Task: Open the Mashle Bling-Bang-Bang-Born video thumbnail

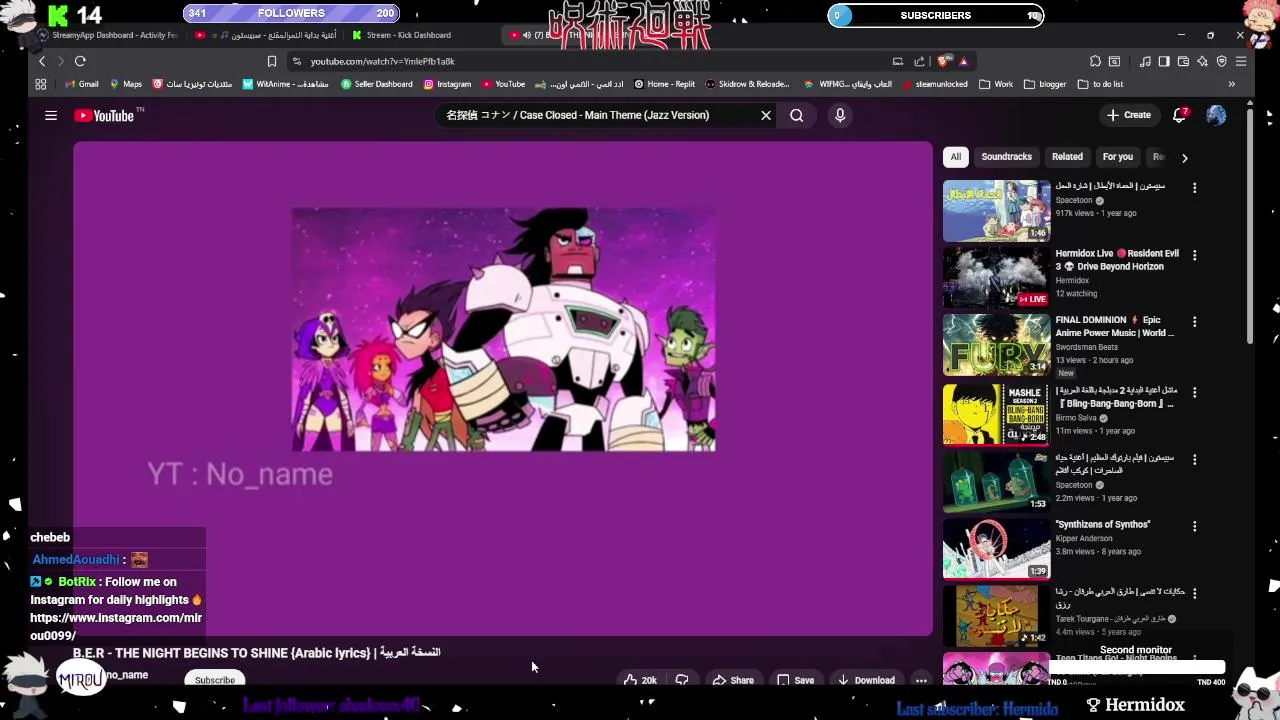Action: click(x=996, y=414)
